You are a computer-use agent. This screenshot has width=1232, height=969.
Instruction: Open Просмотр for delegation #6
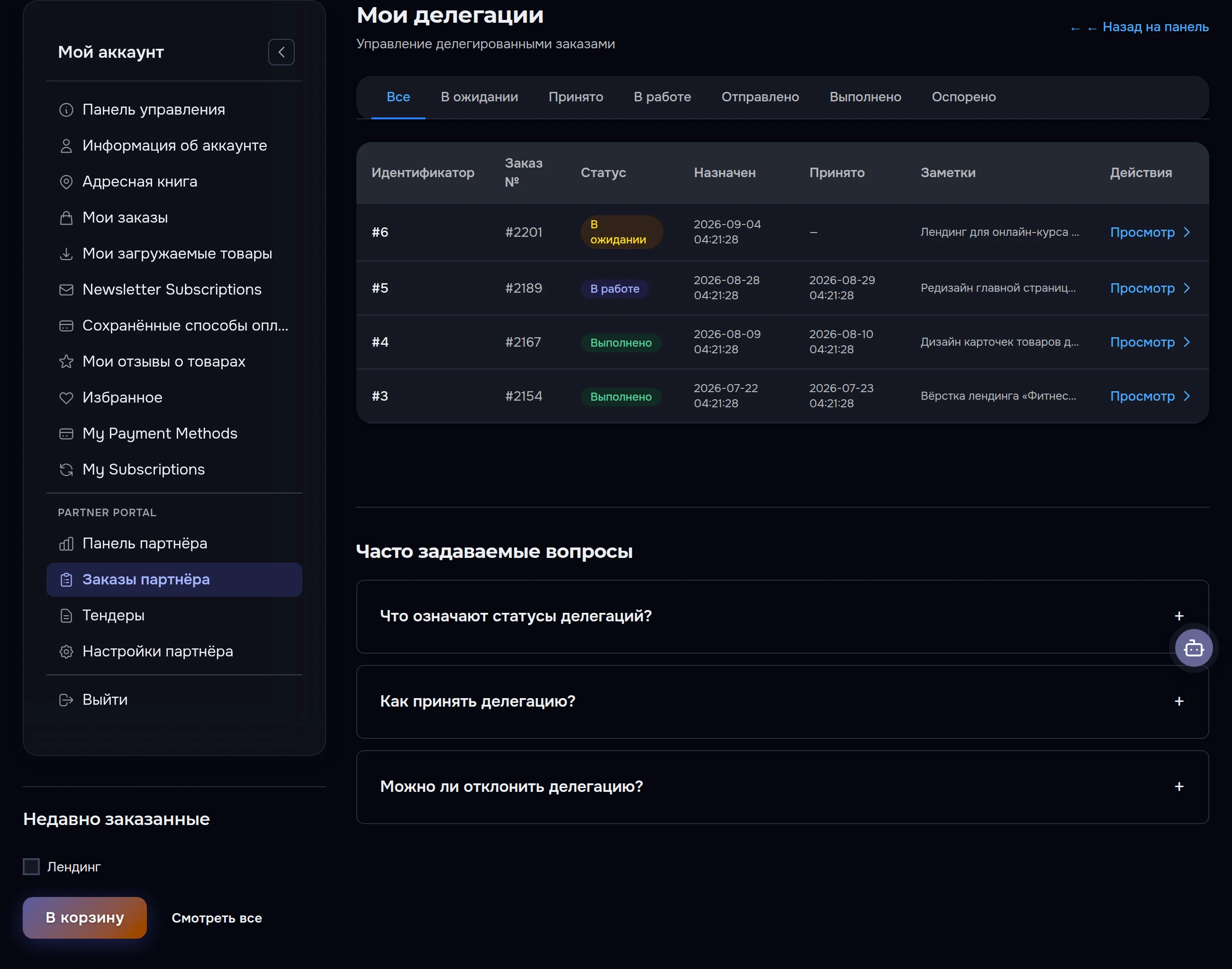[1150, 233]
